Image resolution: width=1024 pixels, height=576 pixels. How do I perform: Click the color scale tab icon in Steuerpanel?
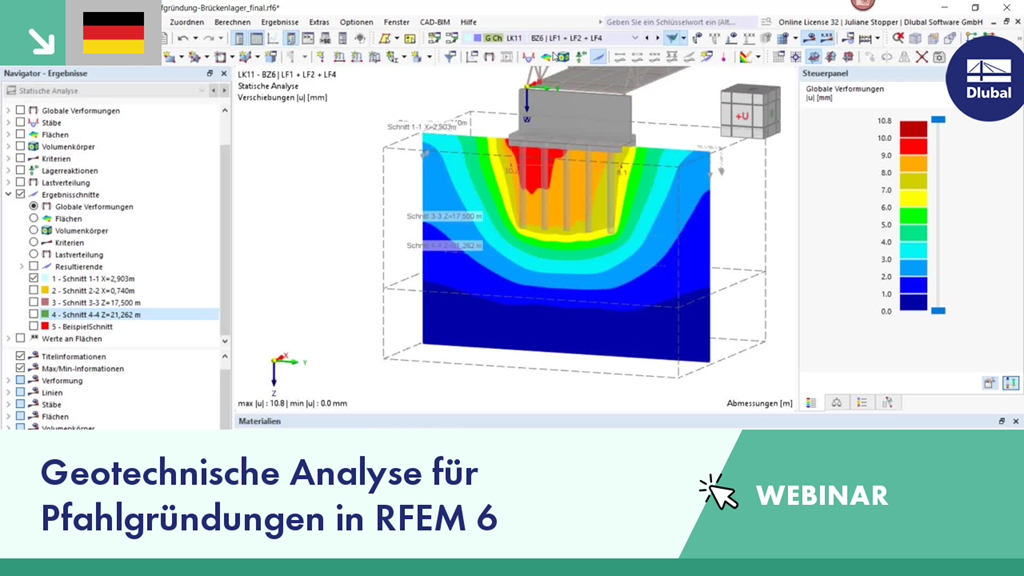[x=811, y=403]
